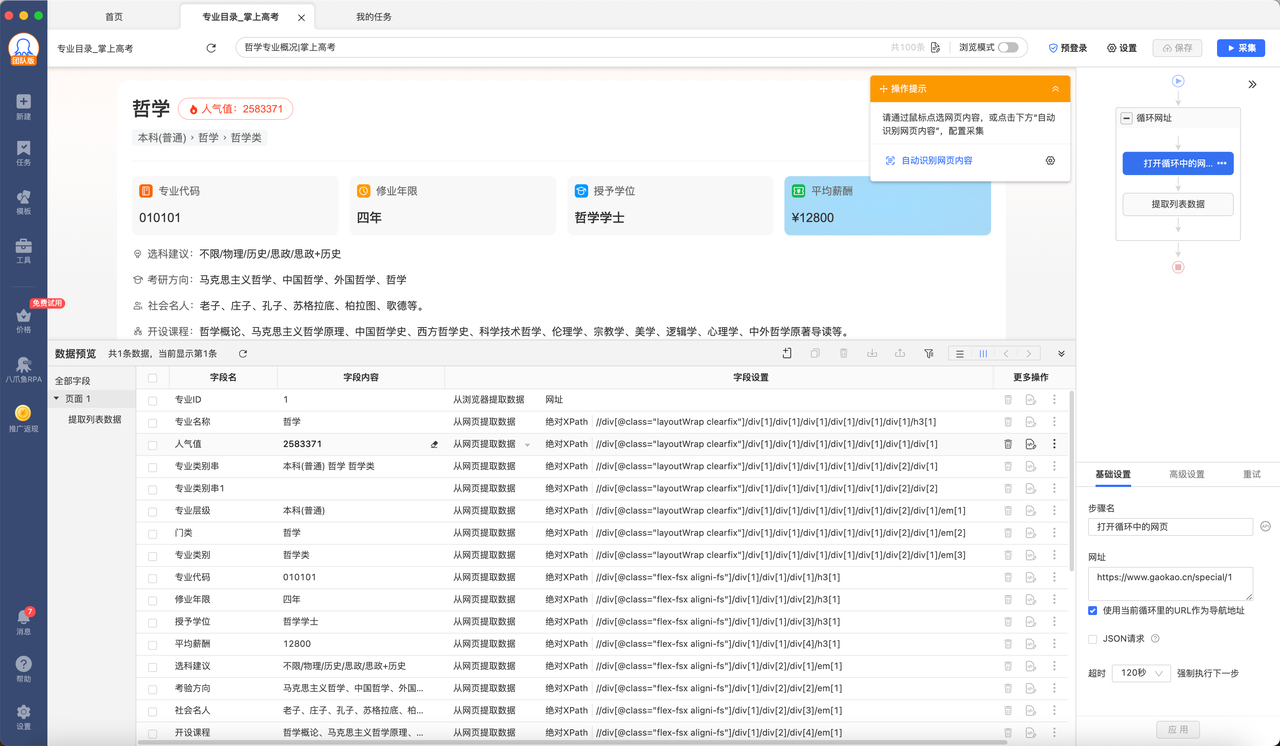Click the add field icon in data preview
The height and width of the screenshot is (746, 1280).
pos(787,353)
